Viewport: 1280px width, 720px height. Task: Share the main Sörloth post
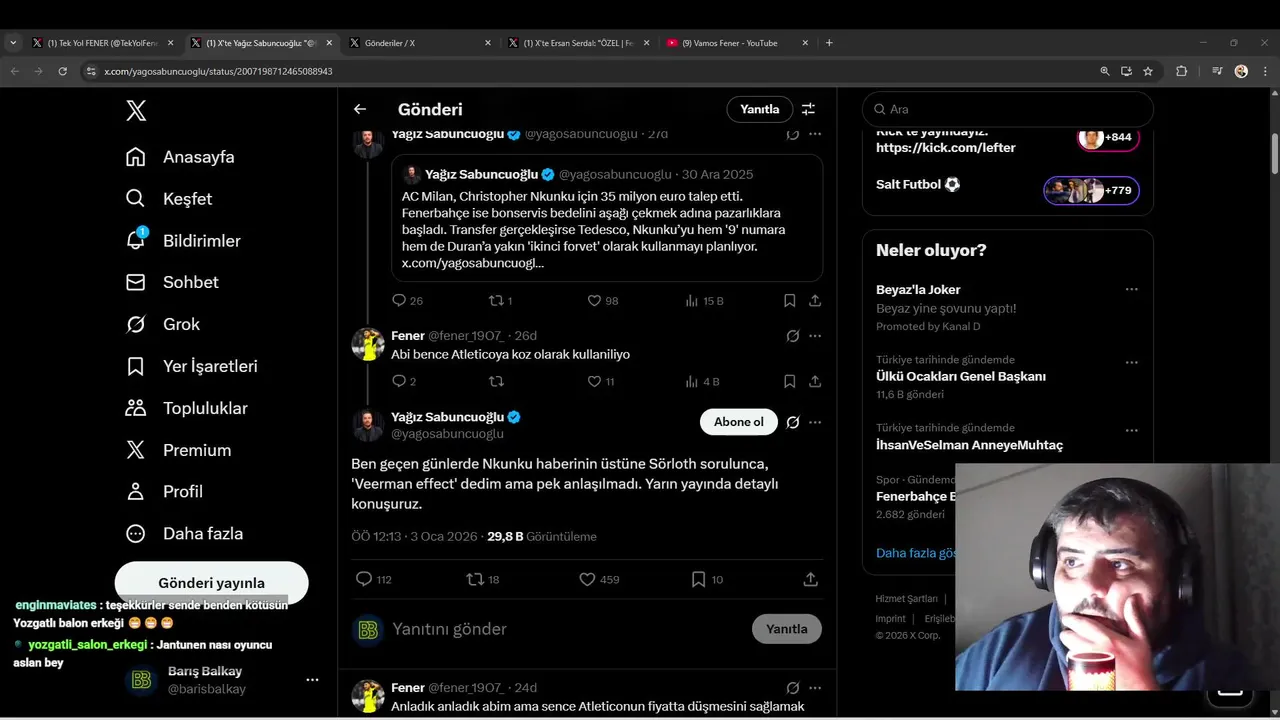(811, 579)
